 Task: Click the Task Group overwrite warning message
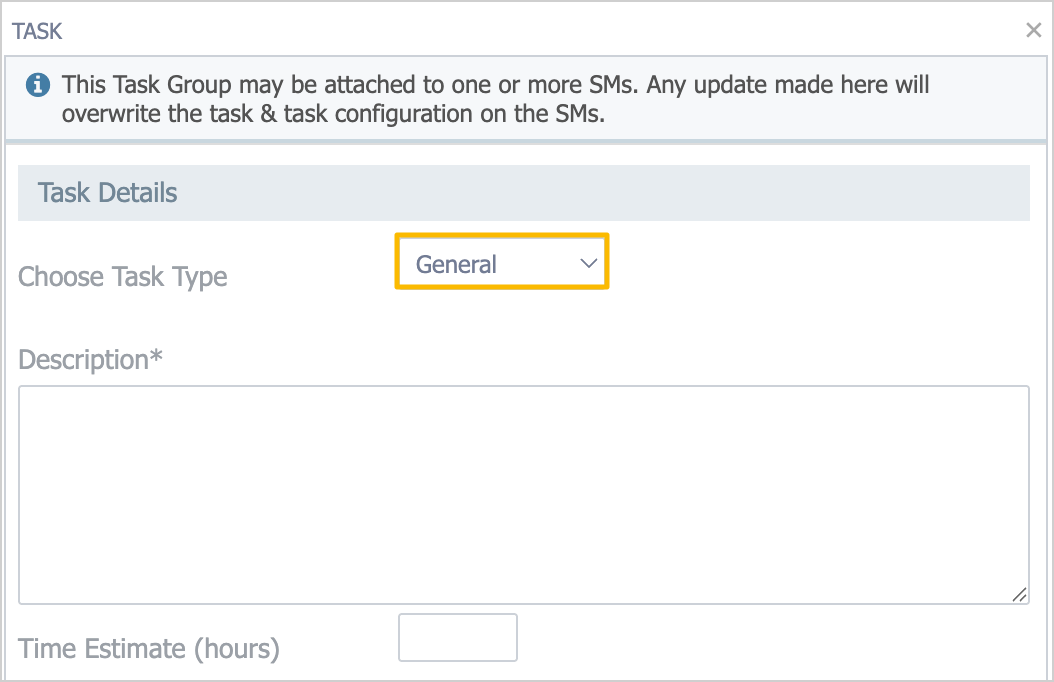(x=495, y=85)
